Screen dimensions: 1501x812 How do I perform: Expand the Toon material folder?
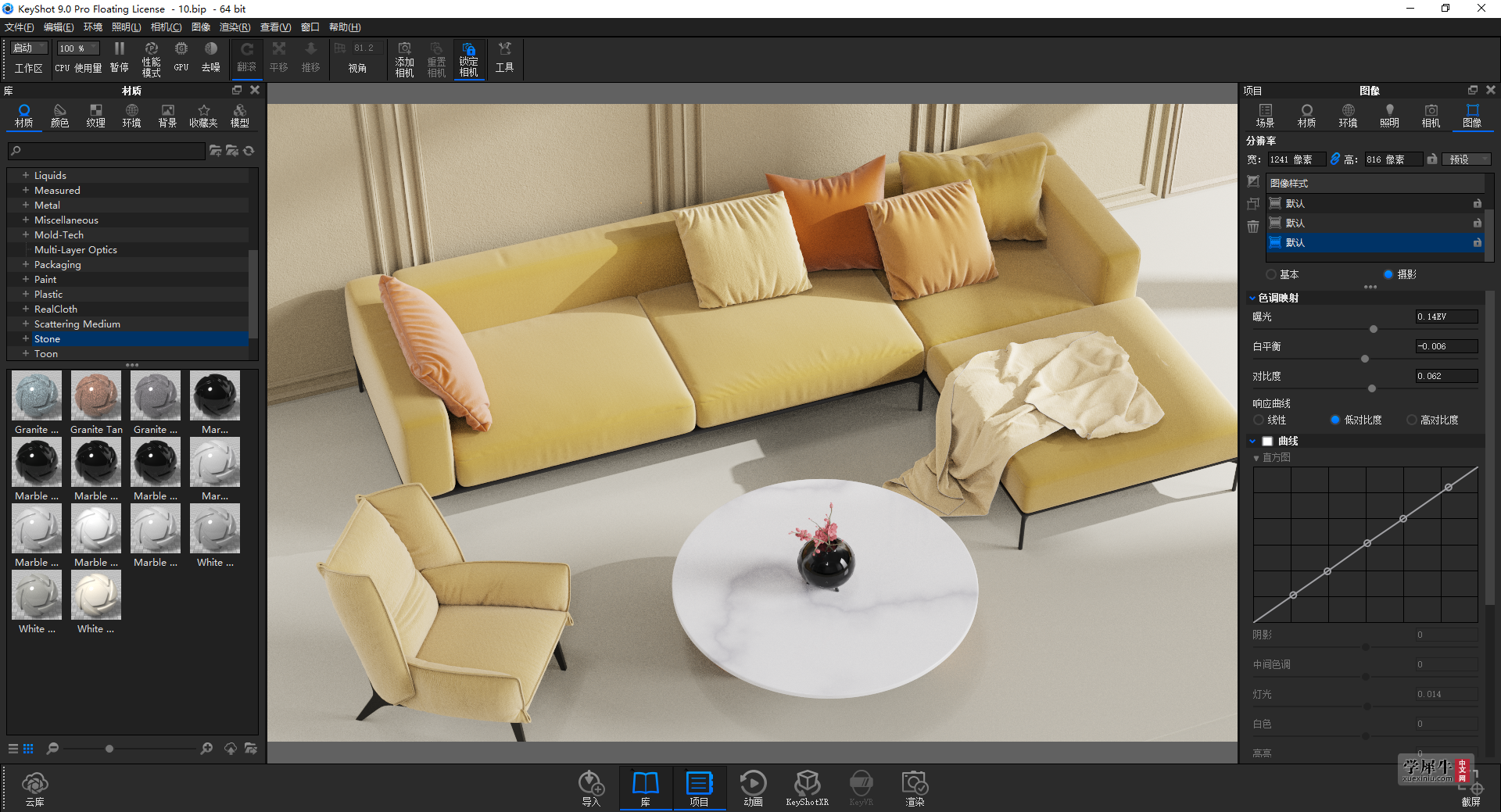(x=26, y=353)
